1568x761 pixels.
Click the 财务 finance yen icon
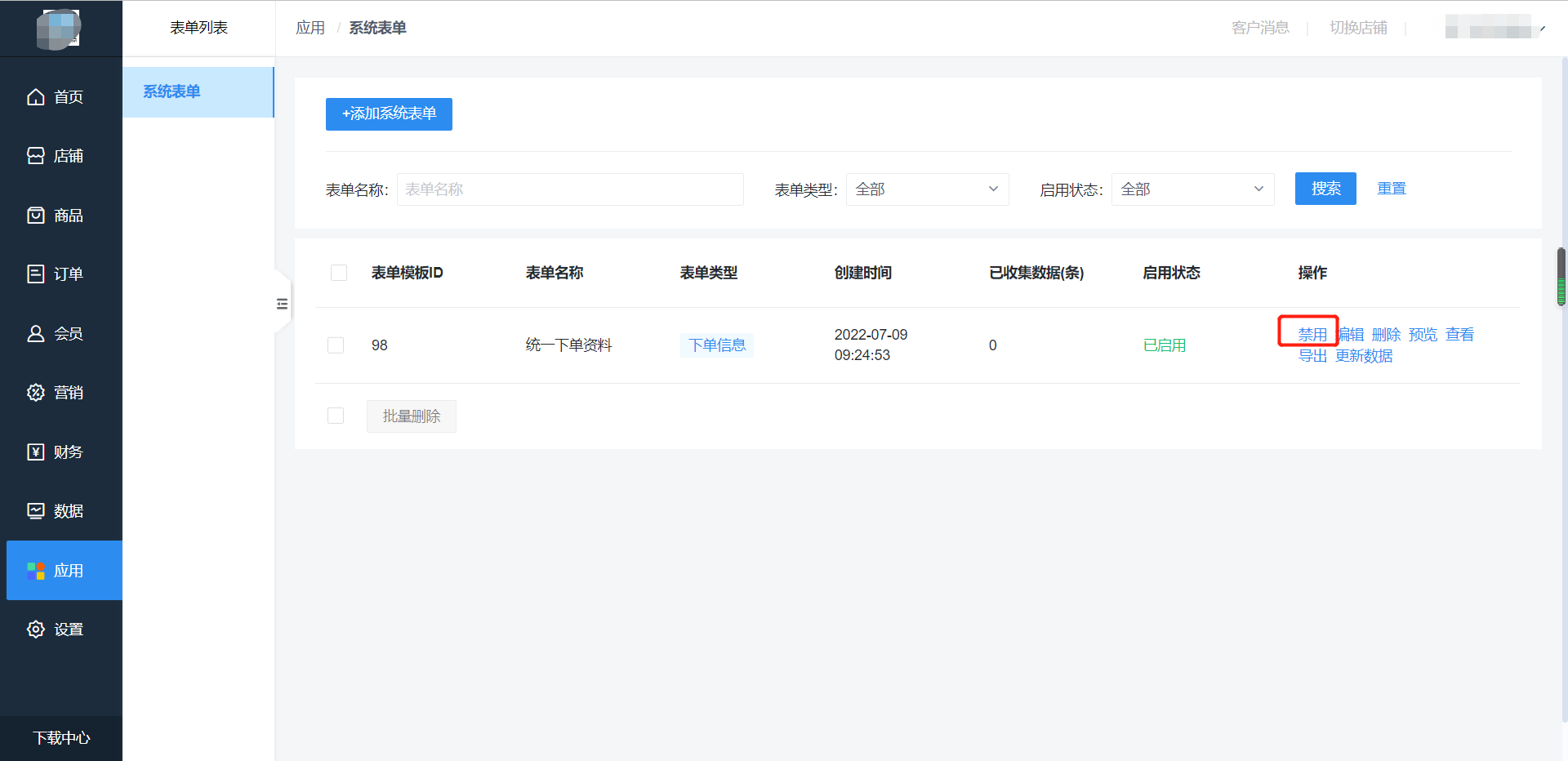pyautogui.click(x=36, y=452)
